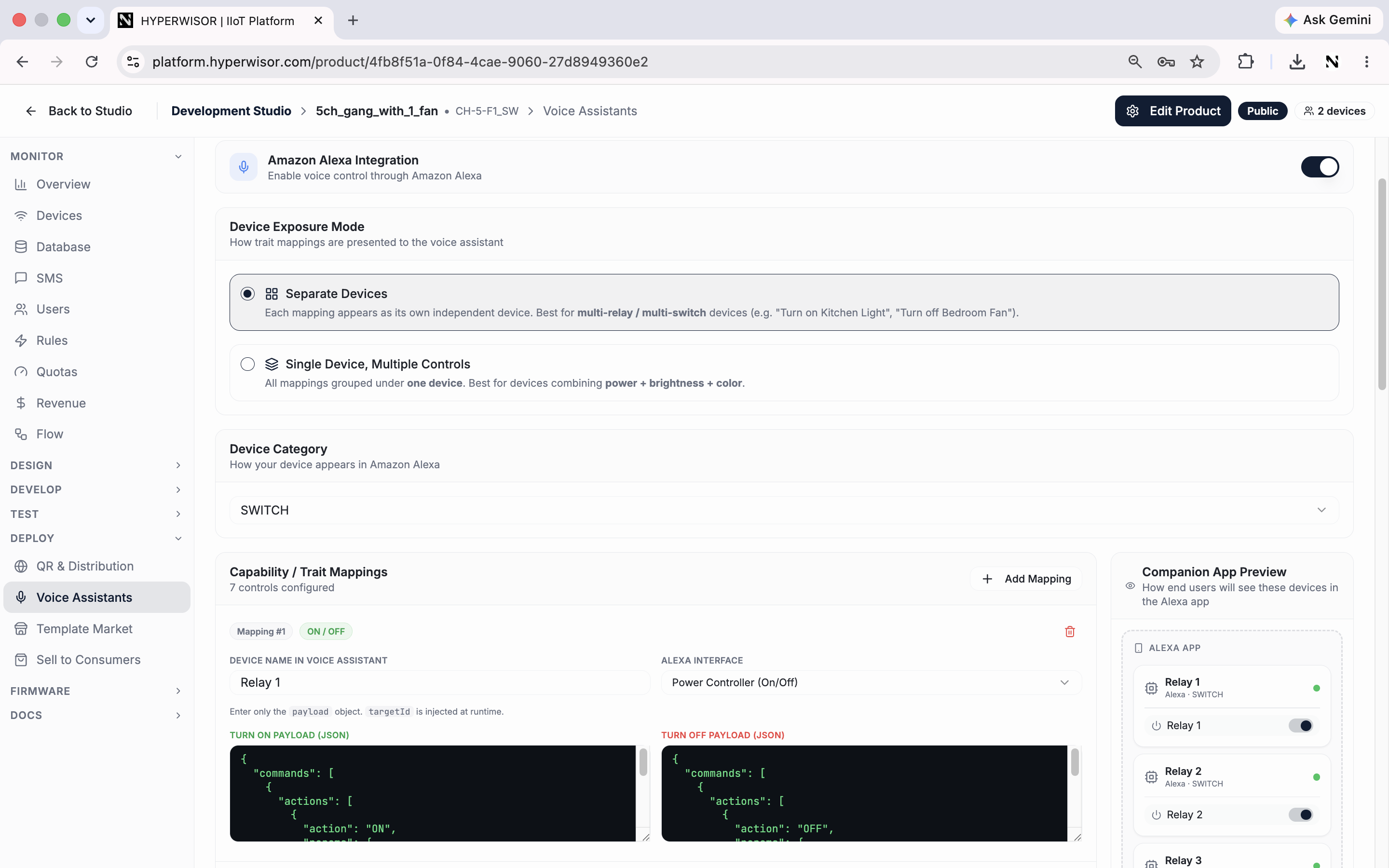Select Separate Devices radio button
Image resolution: width=1389 pixels, height=868 pixels.
[x=247, y=294]
